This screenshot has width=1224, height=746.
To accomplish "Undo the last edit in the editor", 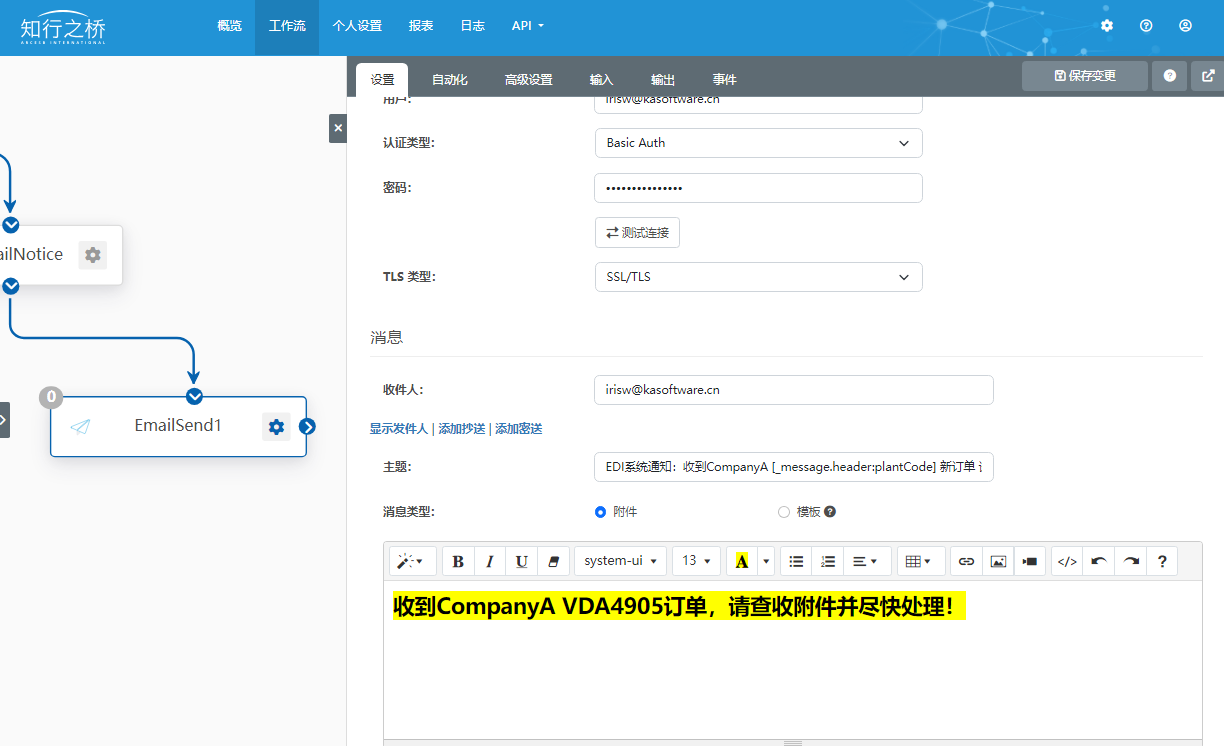I will point(1099,562).
